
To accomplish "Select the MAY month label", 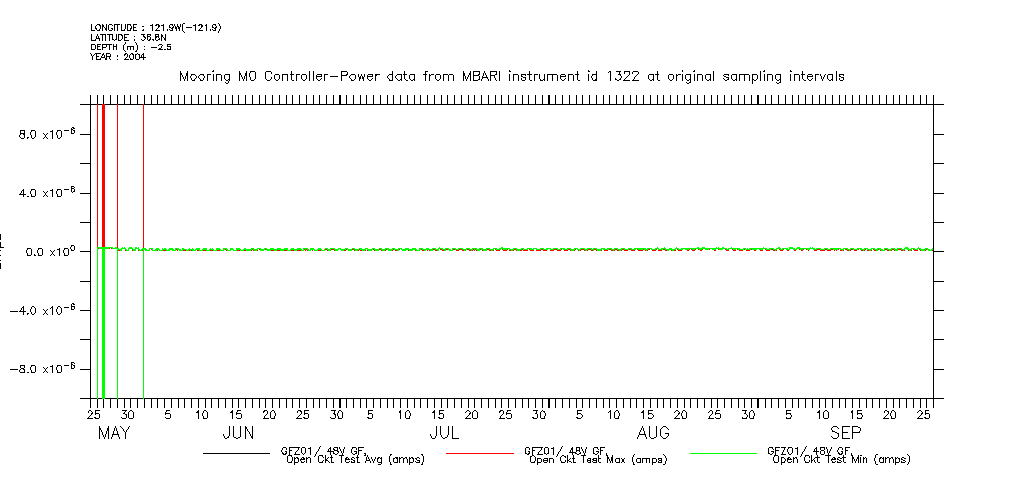I will [x=114, y=433].
